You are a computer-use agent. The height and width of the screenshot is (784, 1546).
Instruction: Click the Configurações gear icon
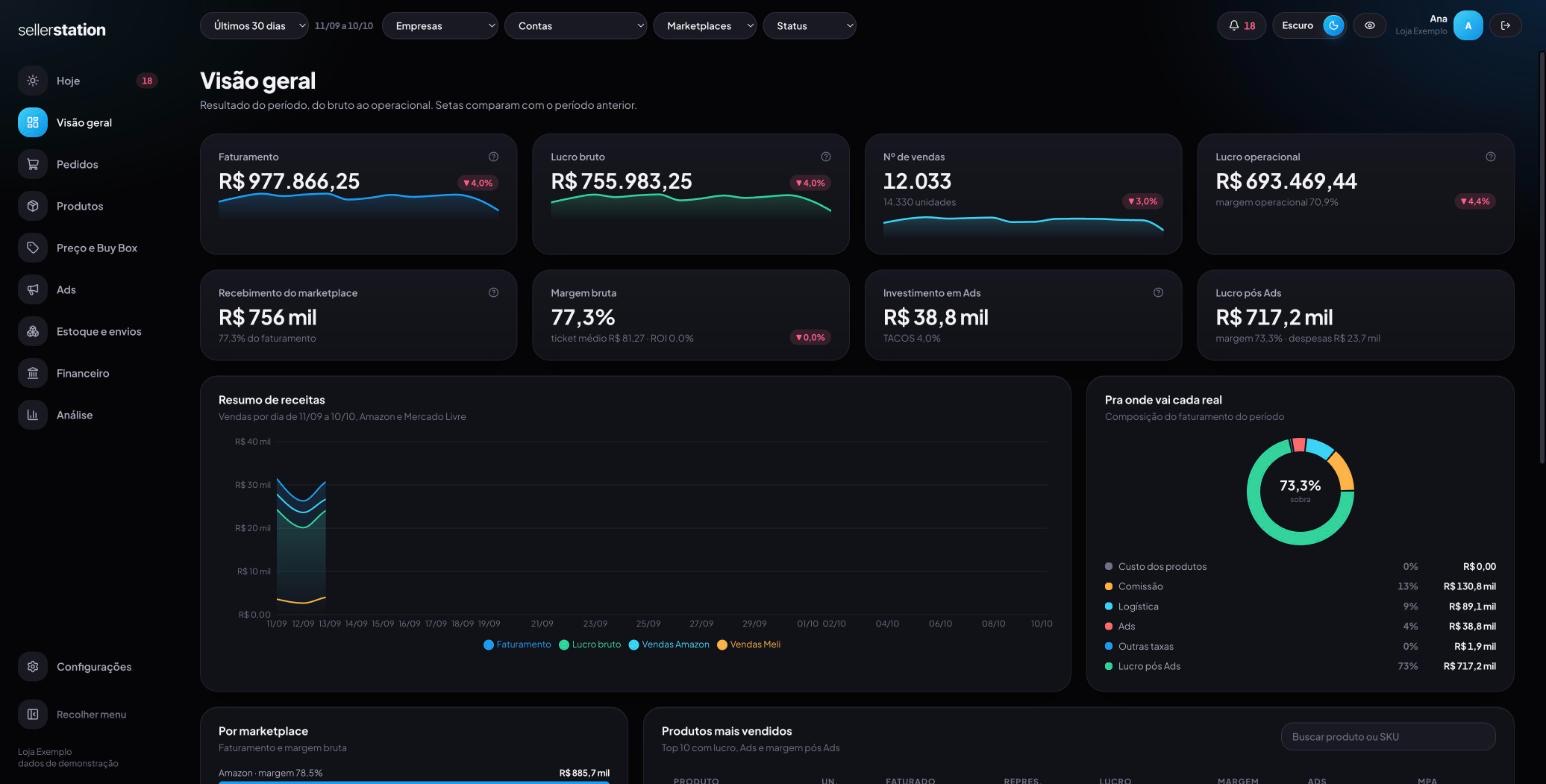click(x=33, y=667)
